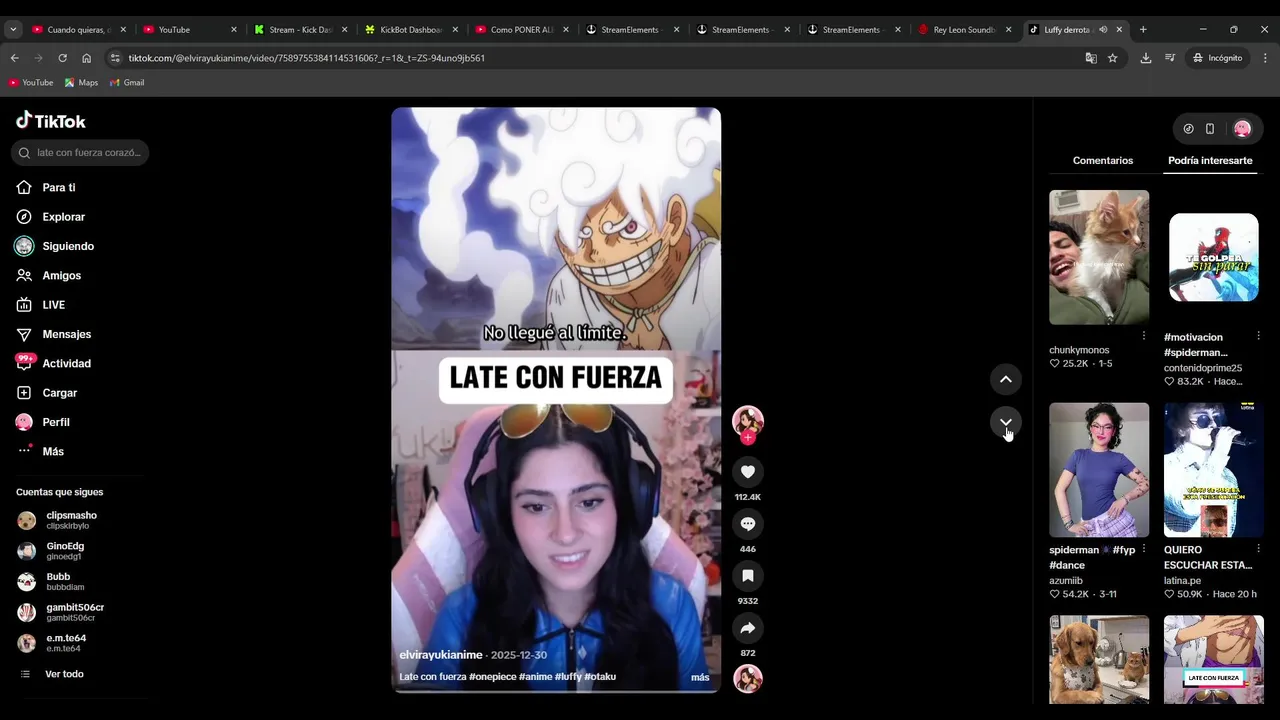Mute the Luffy tab audio icon
1280x720 pixels.
point(1103,30)
